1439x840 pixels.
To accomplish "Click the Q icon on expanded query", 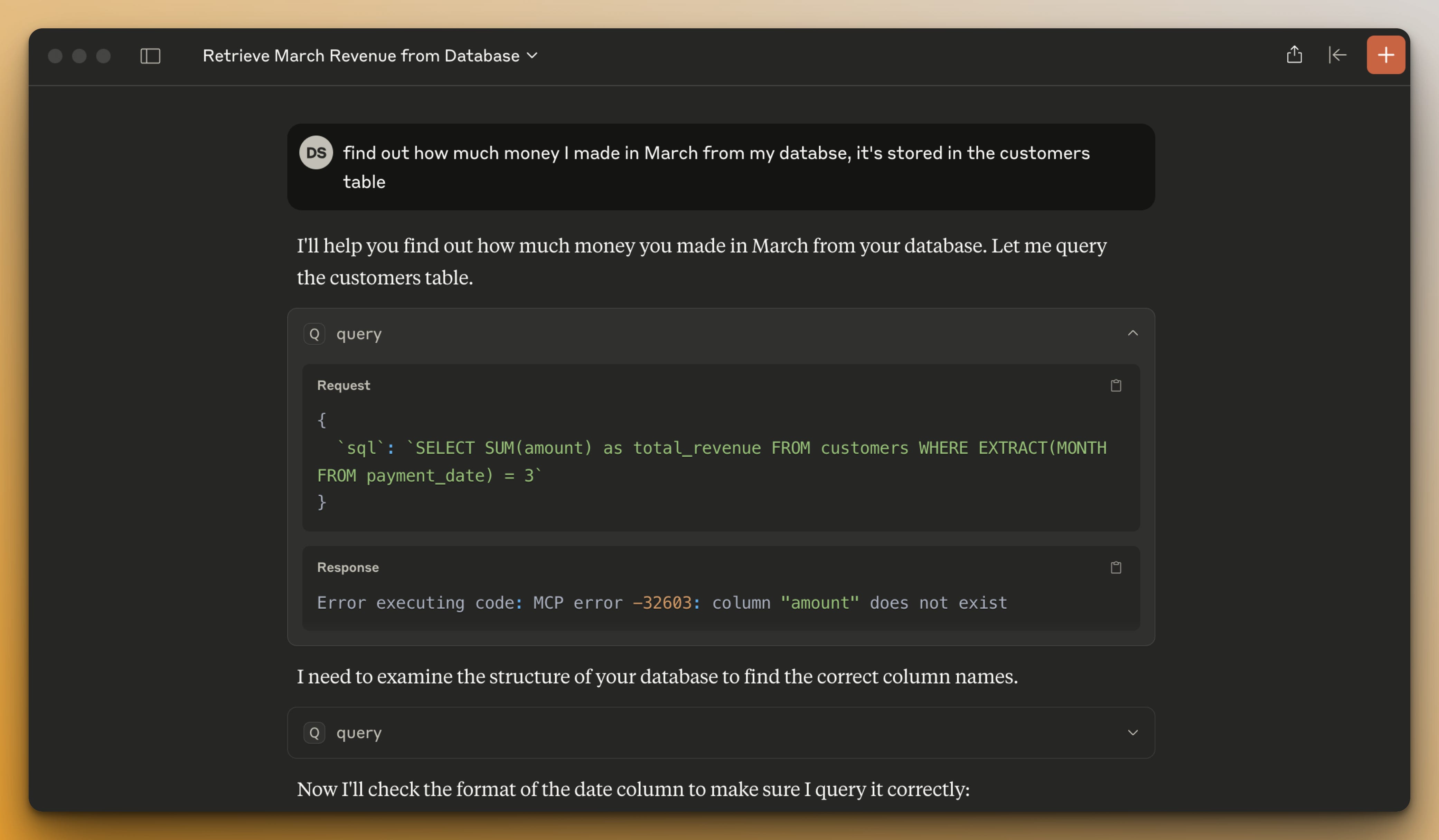I will pyautogui.click(x=314, y=334).
